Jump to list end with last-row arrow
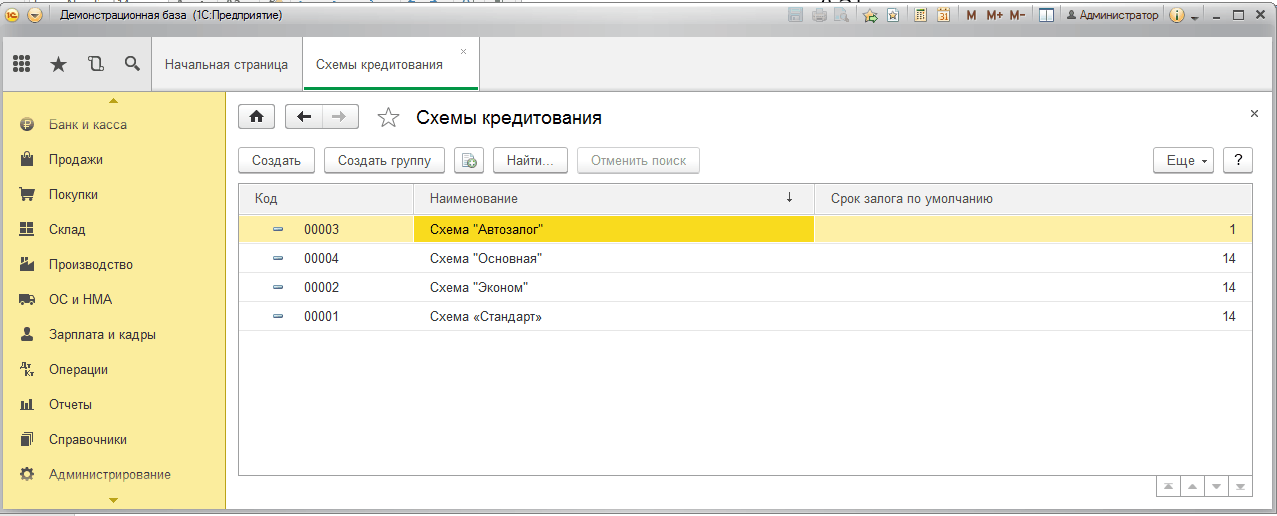 [x=1240, y=486]
